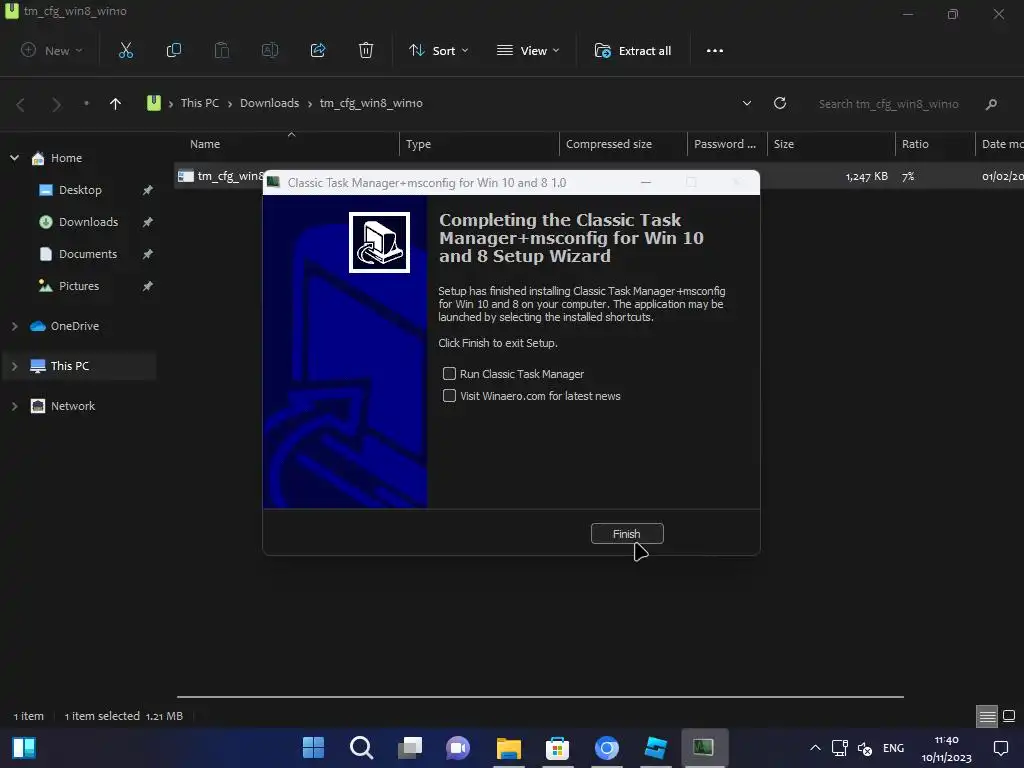1024x768 pixels.
Task: Click Extract all button
Action: coord(633,50)
